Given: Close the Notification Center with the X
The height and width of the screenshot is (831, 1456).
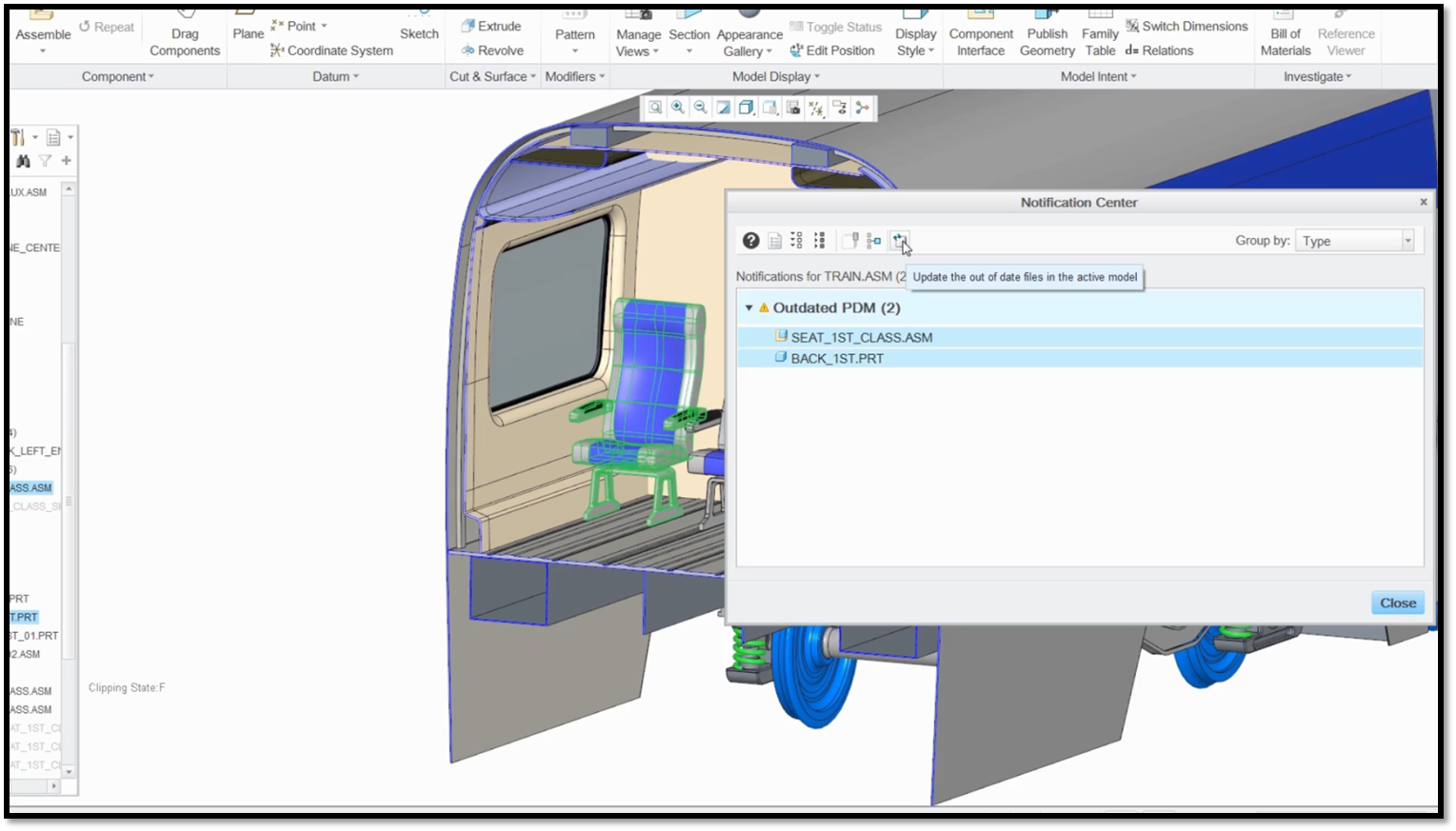Looking at the screenshot, I should [1424, 202].
